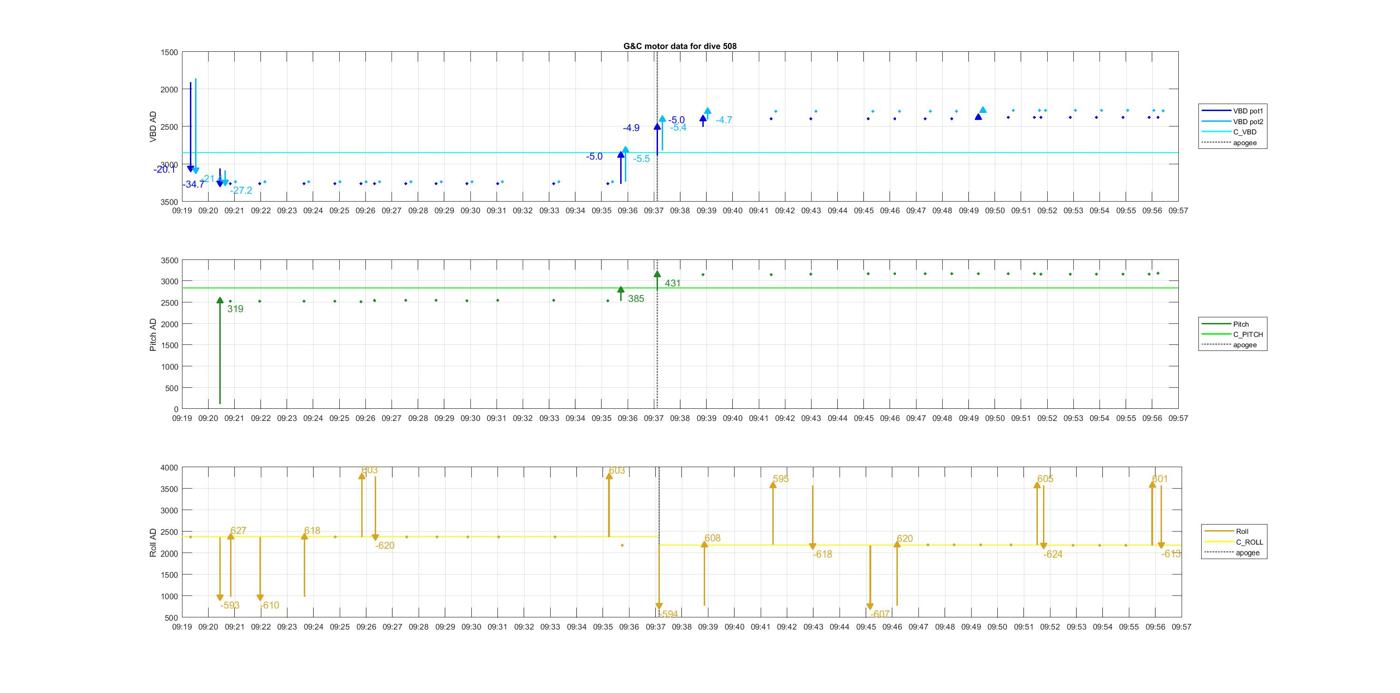Image resolution: width=1400 pixels, height=693 pixels.
Task: Click the "-593" roll data label
Action: (230, 605)
